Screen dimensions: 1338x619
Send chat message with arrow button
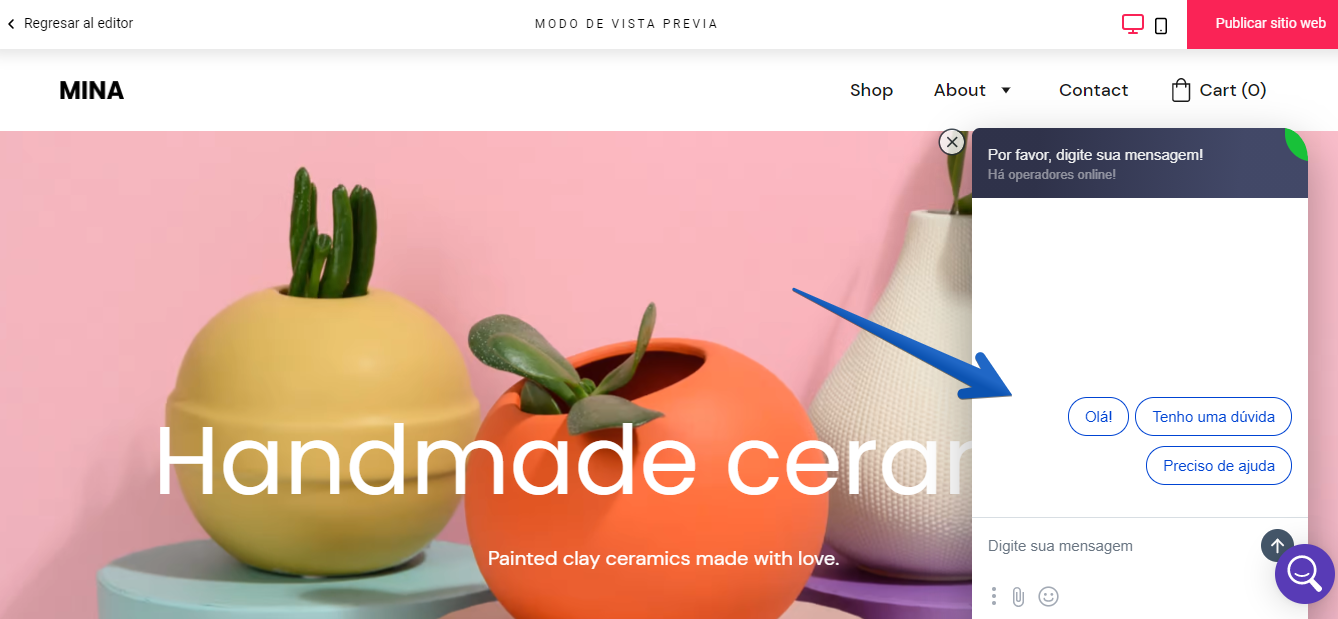pyautogui.click(x=1277, y=546)
